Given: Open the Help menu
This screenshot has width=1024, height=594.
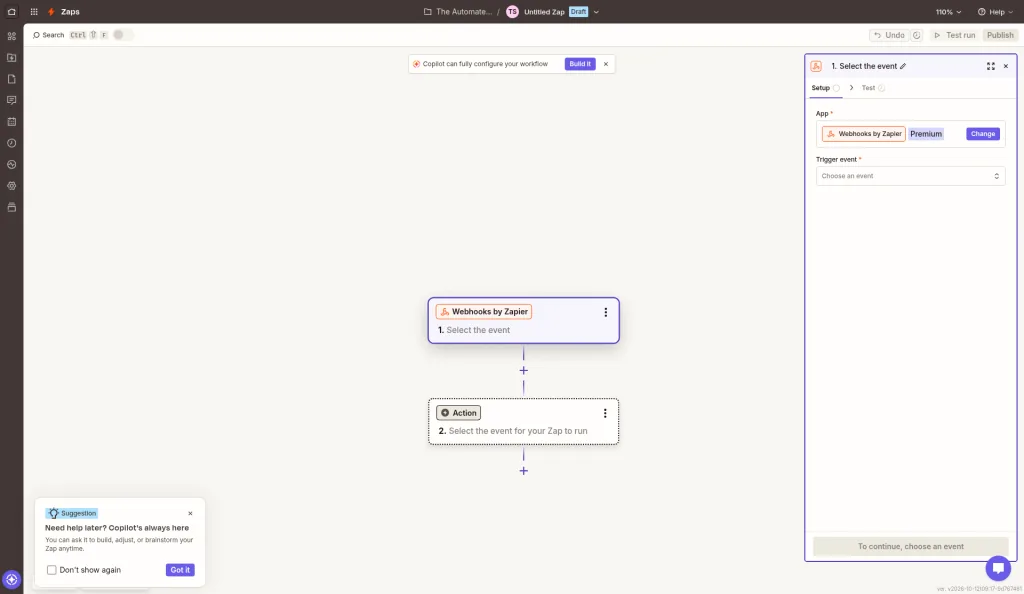Looking at the screenshot, I should [x=996, y=12].
